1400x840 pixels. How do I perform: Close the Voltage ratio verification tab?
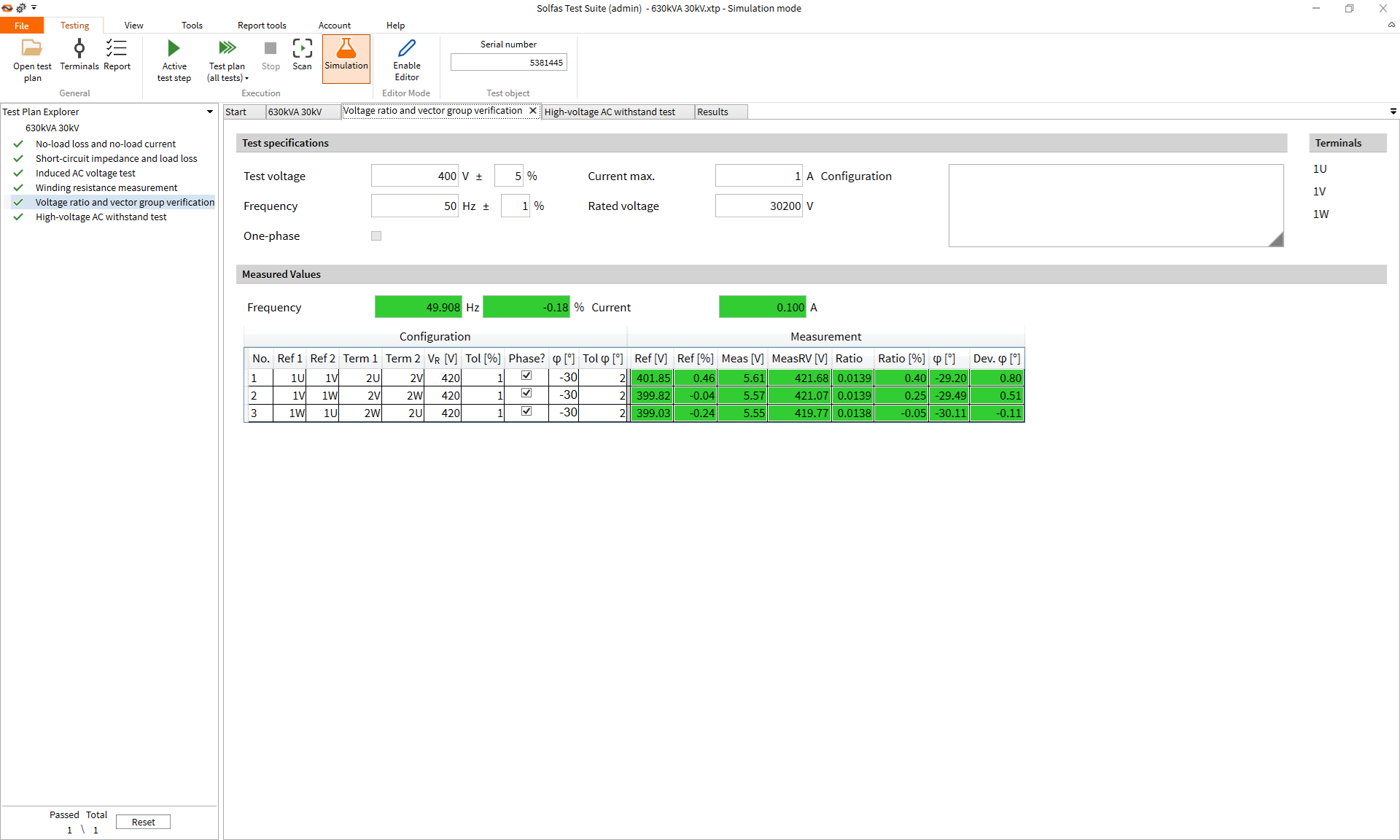[533, 111]
